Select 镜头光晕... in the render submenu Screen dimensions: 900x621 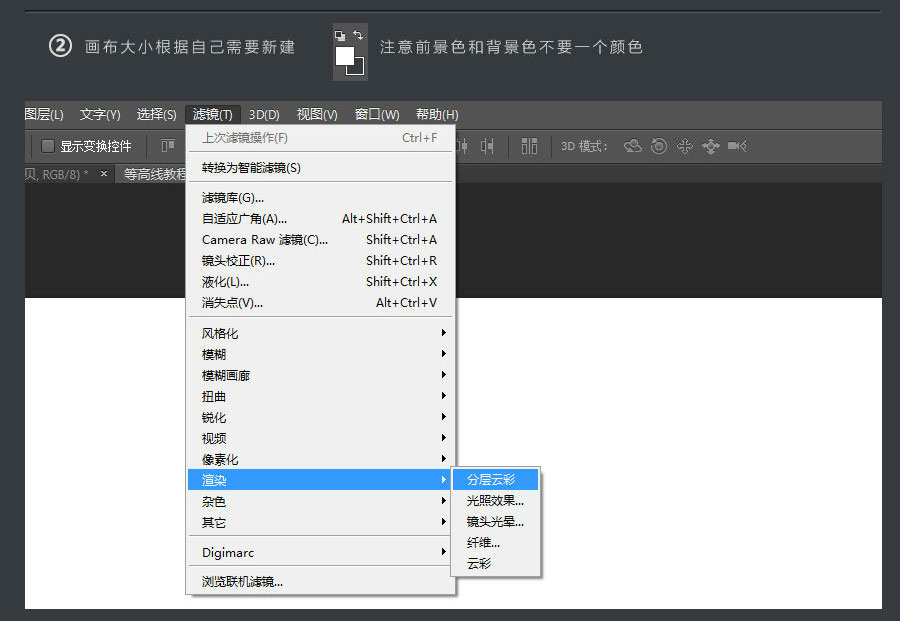click(x=495, y=521)
